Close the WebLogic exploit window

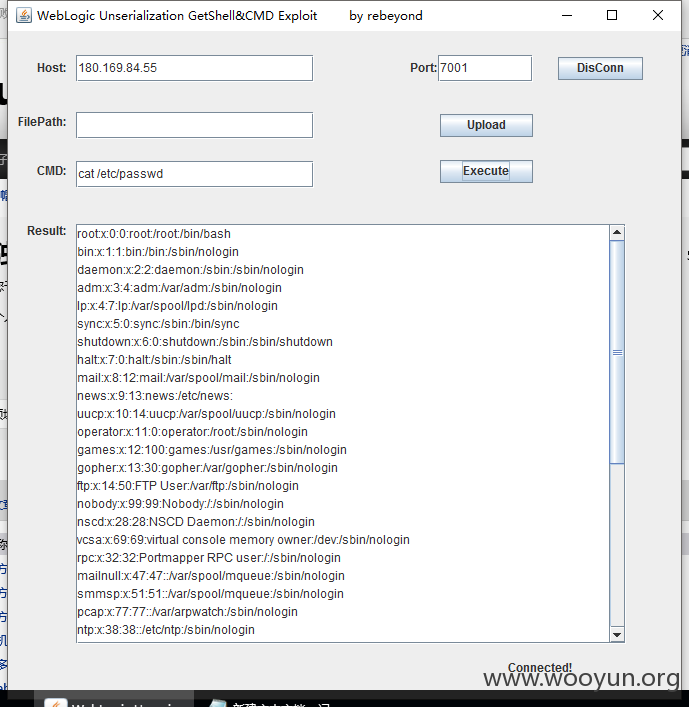[658, 15]
